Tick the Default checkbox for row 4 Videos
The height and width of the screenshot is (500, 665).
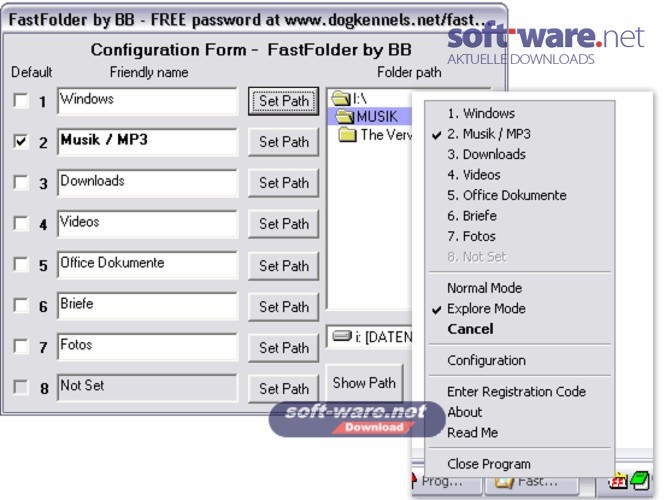click(21, 223)
